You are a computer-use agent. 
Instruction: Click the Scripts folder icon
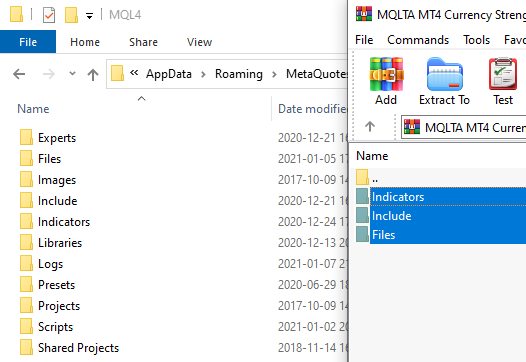coord(26,326)
